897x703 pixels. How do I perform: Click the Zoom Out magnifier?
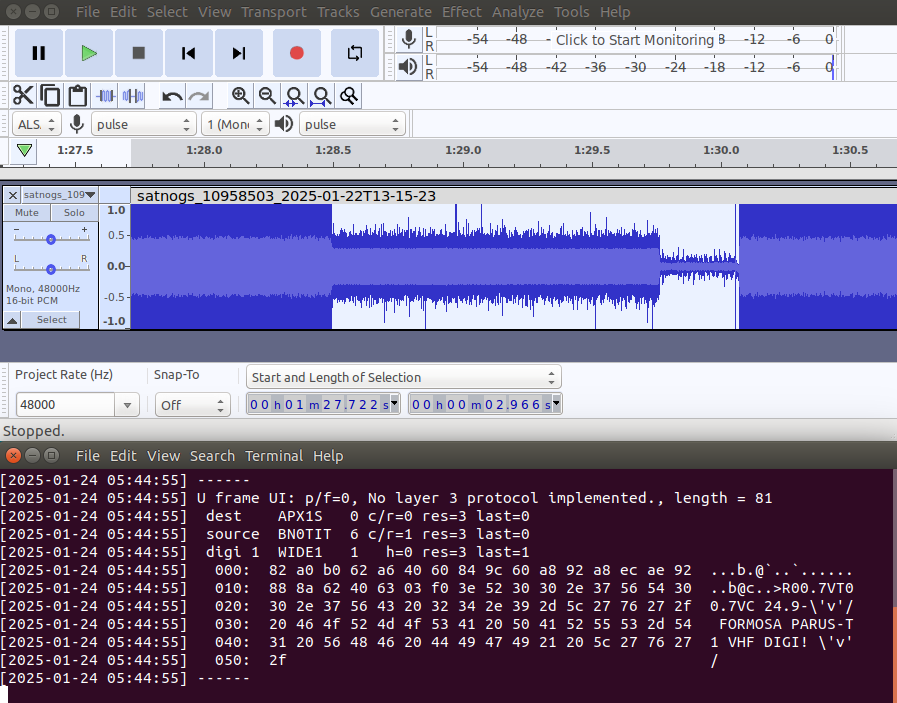(267, 96)
